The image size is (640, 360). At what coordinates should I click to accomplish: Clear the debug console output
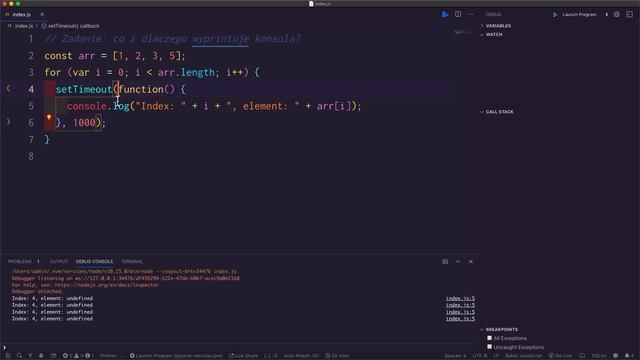click(x=445, y=262)
